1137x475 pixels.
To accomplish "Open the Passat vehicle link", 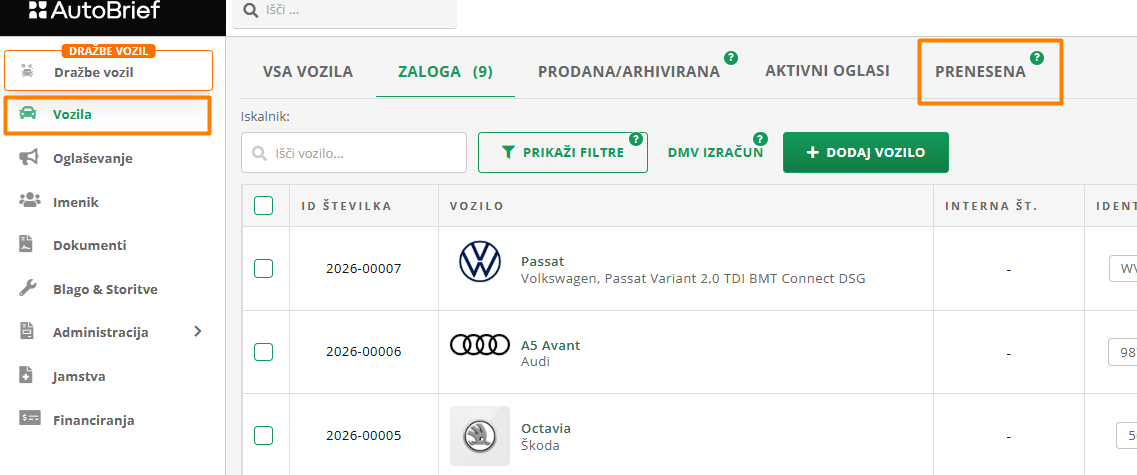I will tap(543, 261).
